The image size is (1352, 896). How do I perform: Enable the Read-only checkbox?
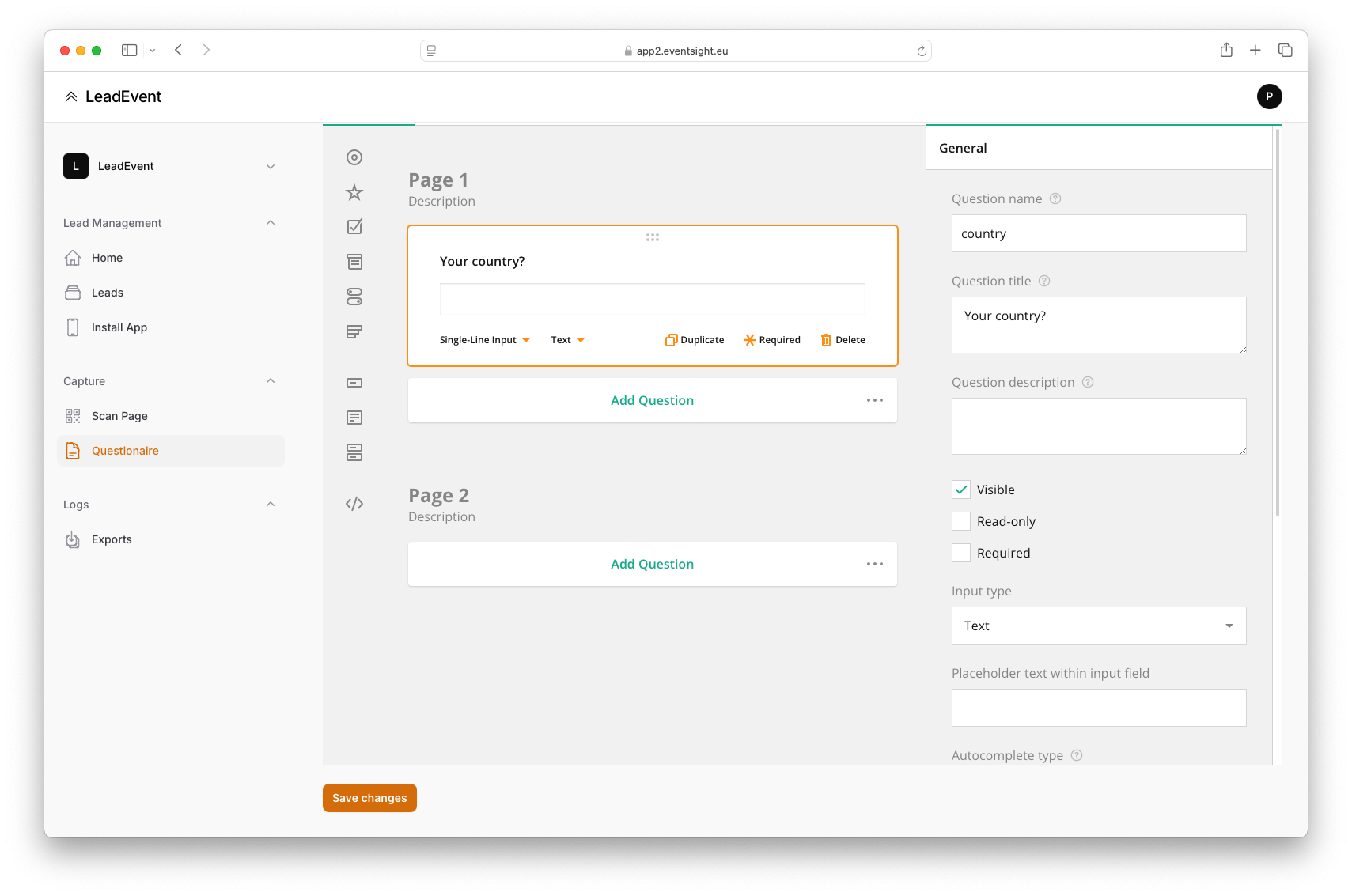[x=961, y=521]
